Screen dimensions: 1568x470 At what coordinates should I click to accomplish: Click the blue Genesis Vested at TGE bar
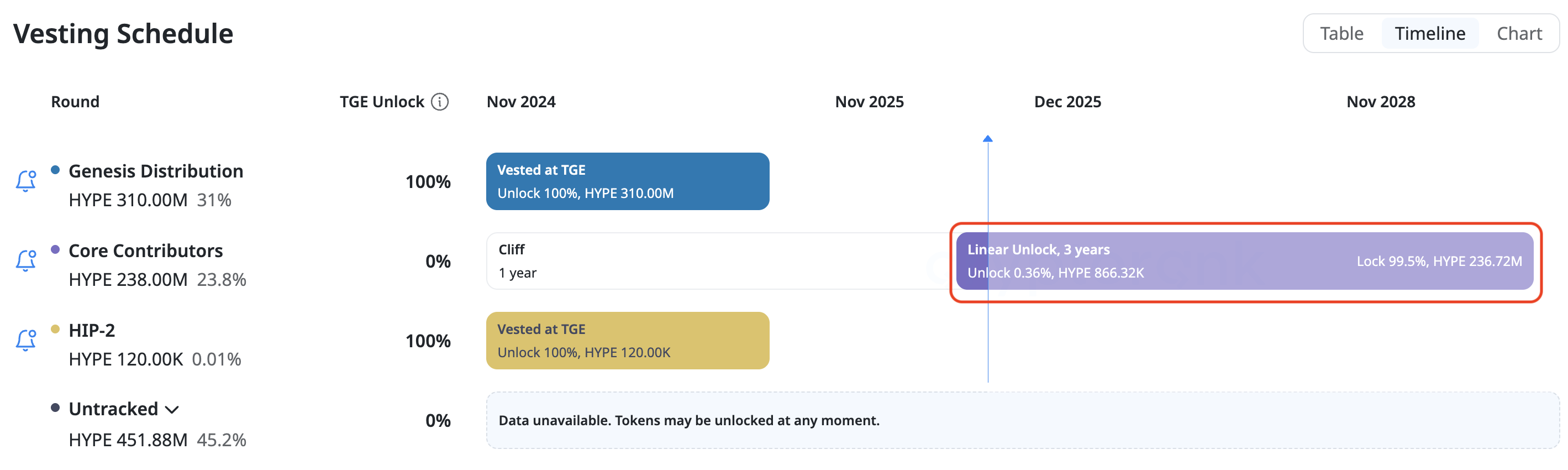[628, 181]
